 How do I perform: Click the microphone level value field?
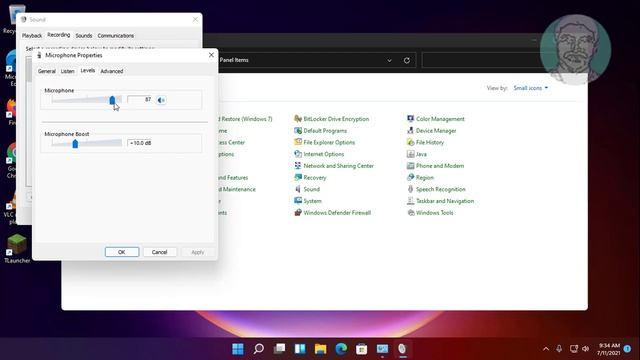click(140, 100)
